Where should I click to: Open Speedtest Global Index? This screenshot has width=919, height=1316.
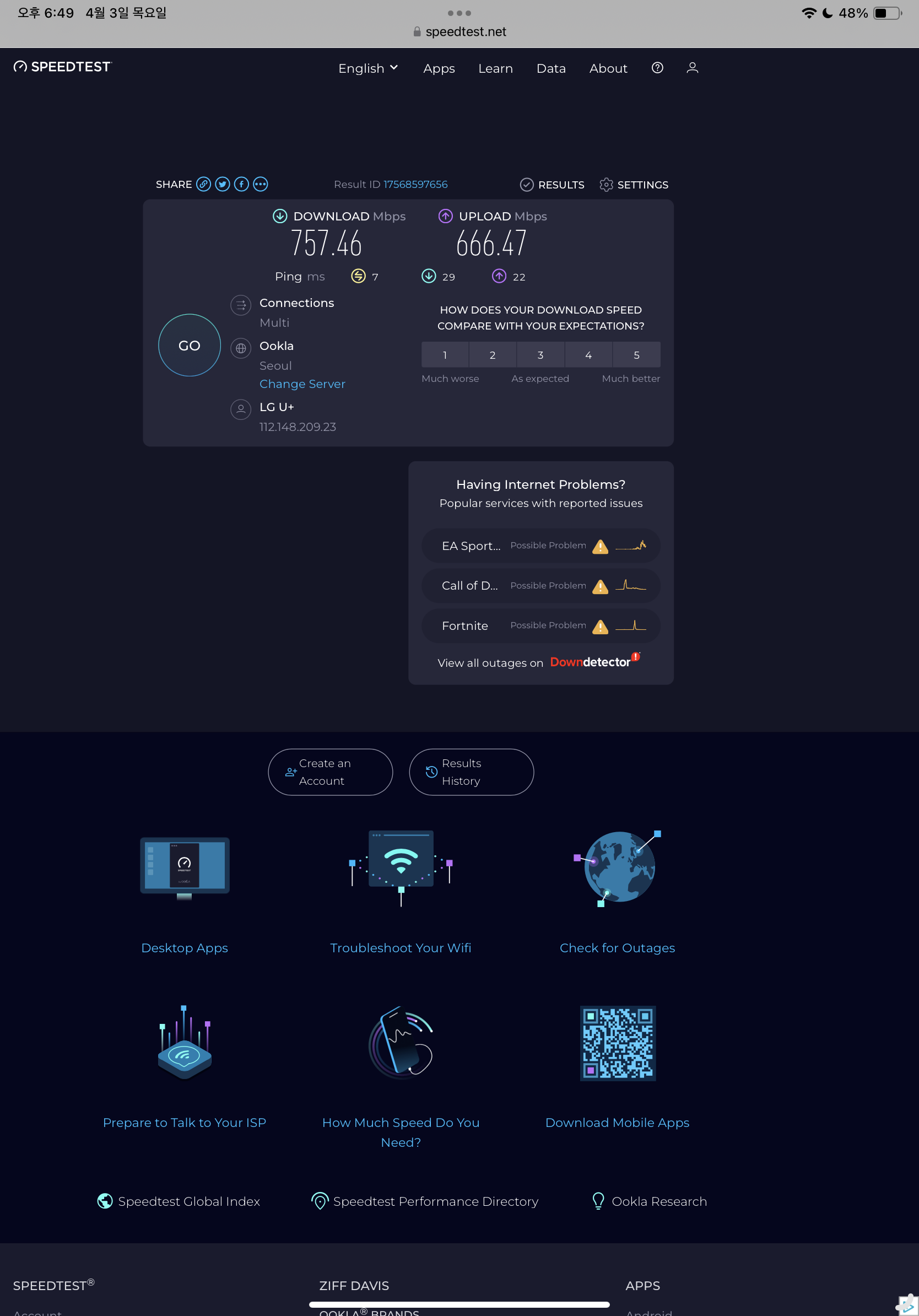178,1201
